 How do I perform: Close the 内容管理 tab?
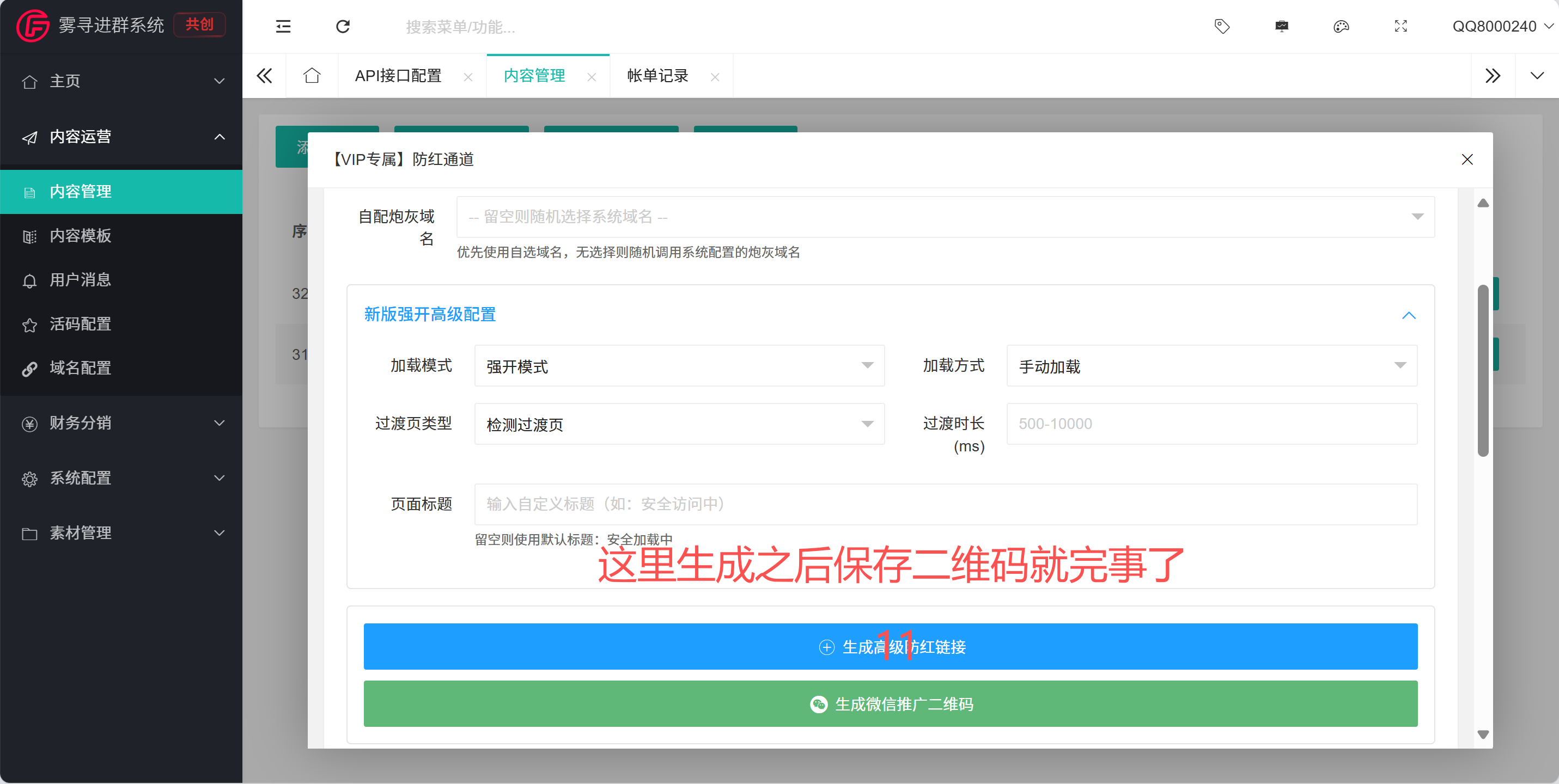(x=591, y=77)
